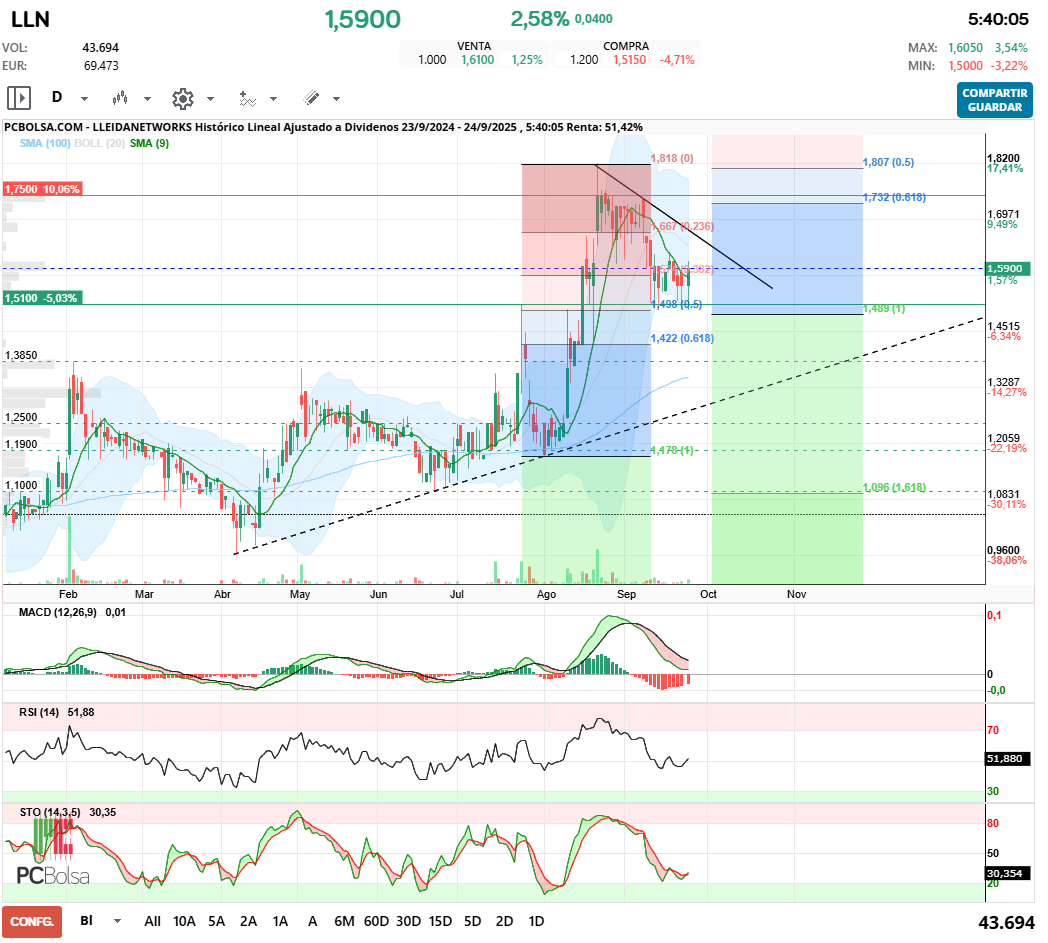Click the EUR value 69.473

pos(101,65)
